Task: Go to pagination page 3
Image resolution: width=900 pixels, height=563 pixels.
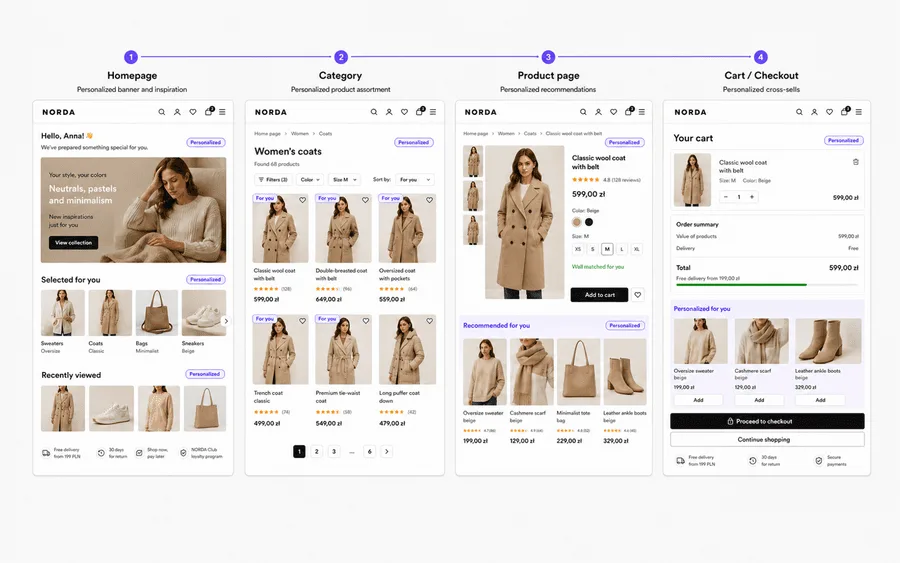Action: [334, 452]
